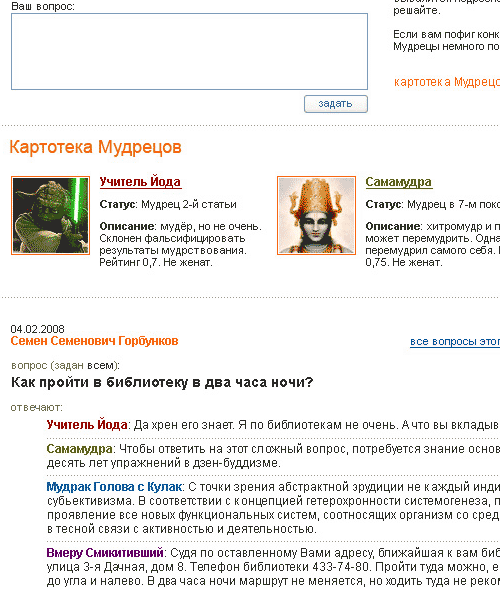Click the "задать" submit button

pos(336,104)
